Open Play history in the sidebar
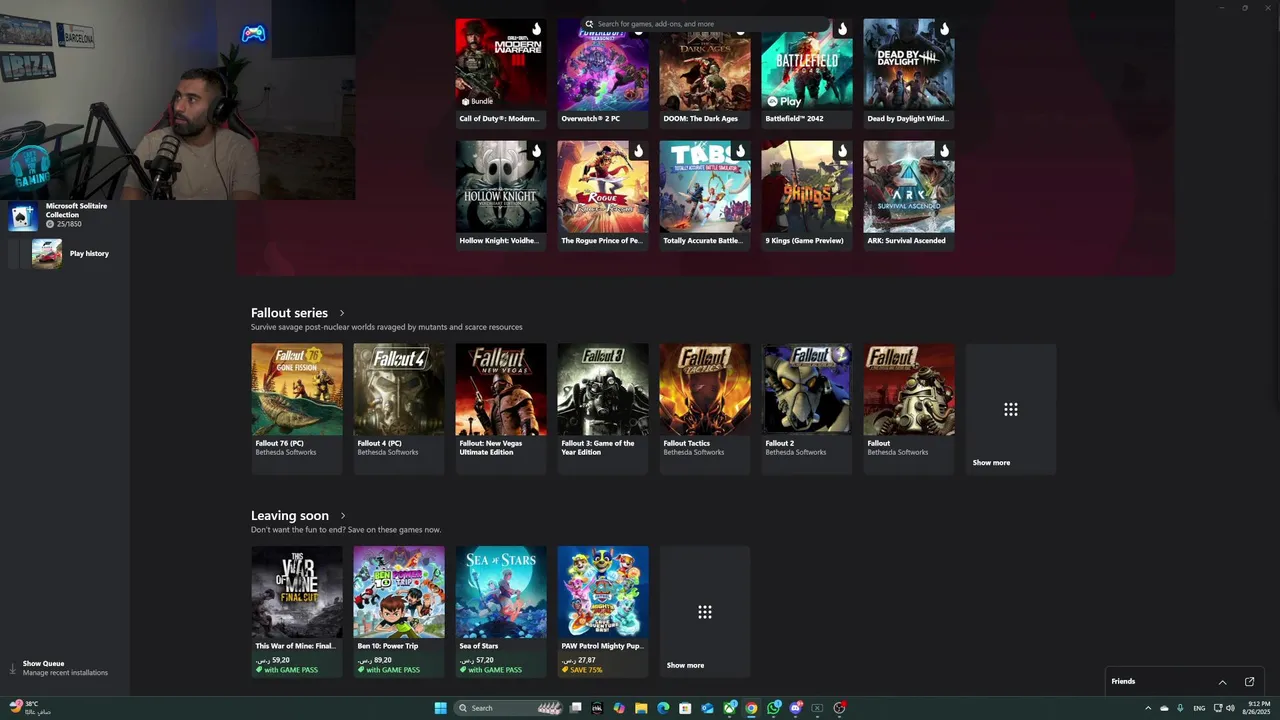 (x=64, y=253)
